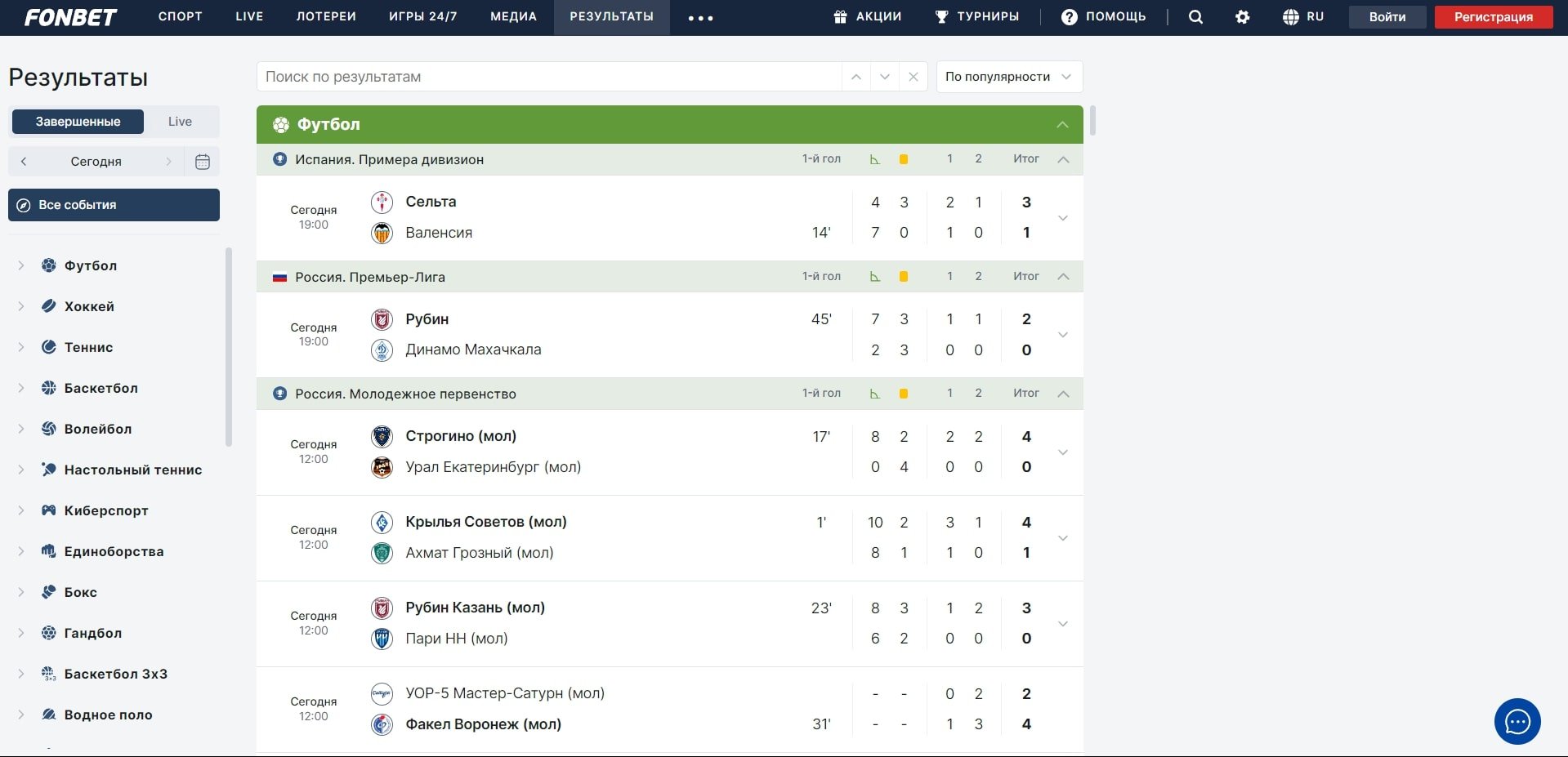This screenshot has width=1568, height=757.
Task: Open the live chat support bubble
Action: pyautogui.click(x=1517, y=722)
